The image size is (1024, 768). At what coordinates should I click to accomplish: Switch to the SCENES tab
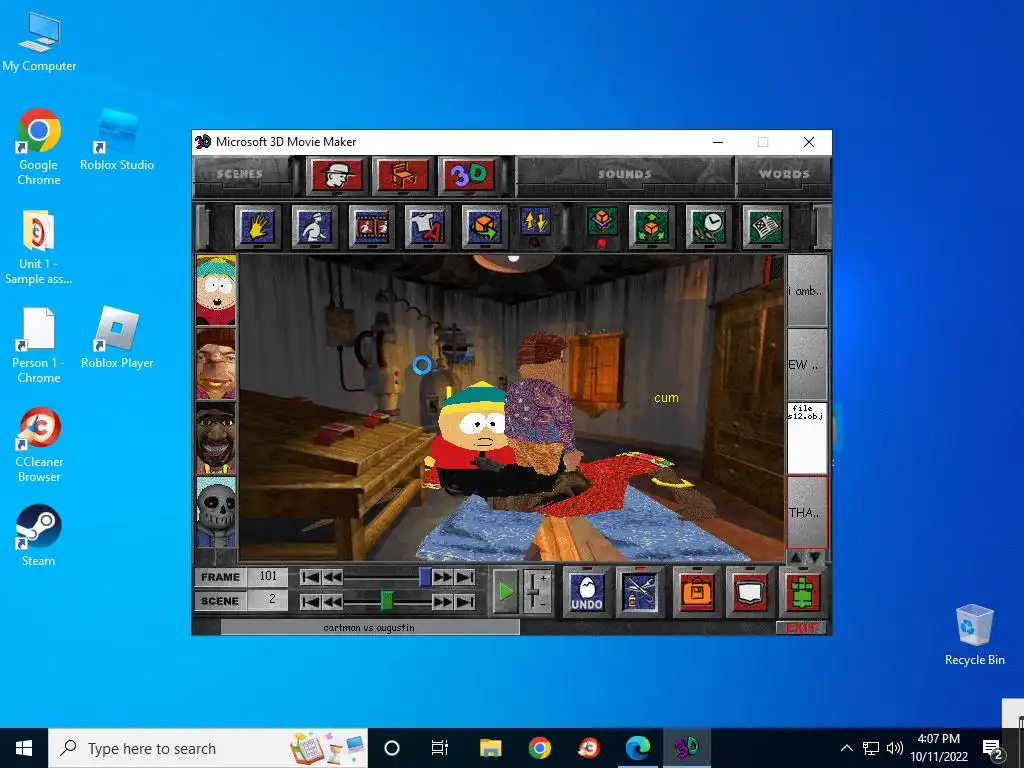(240, 174)
